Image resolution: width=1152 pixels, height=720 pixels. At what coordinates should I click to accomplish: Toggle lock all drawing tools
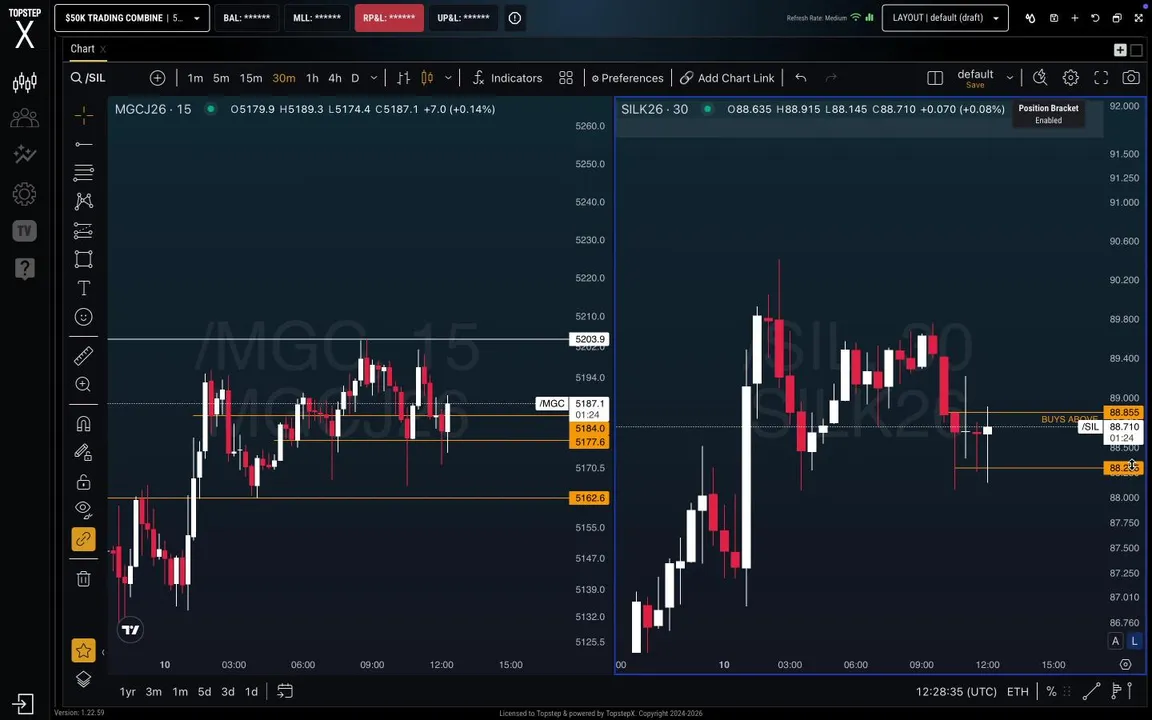point(83,482)
